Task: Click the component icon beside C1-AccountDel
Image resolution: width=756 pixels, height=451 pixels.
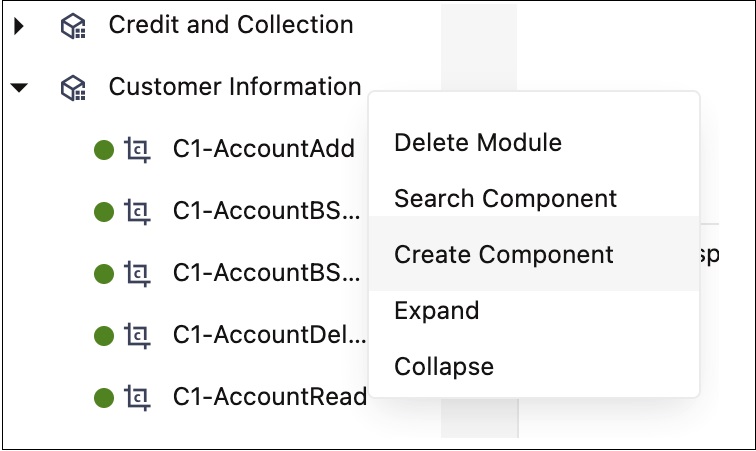Action: click(137, 336)
